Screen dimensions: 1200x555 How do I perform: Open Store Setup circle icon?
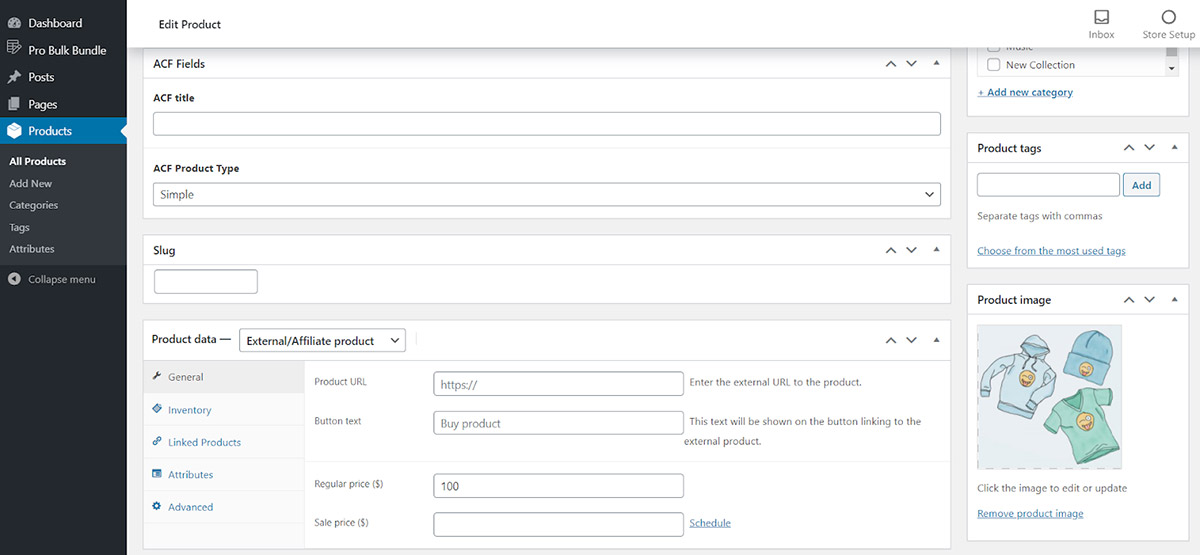tap(1168, 17)
